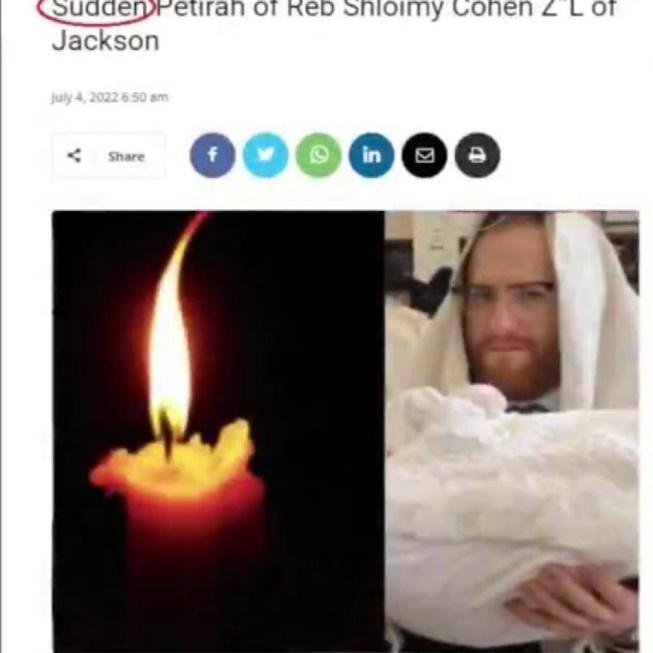
Task: Share the article on LinkedIn
Action: [x=371, y=155]
